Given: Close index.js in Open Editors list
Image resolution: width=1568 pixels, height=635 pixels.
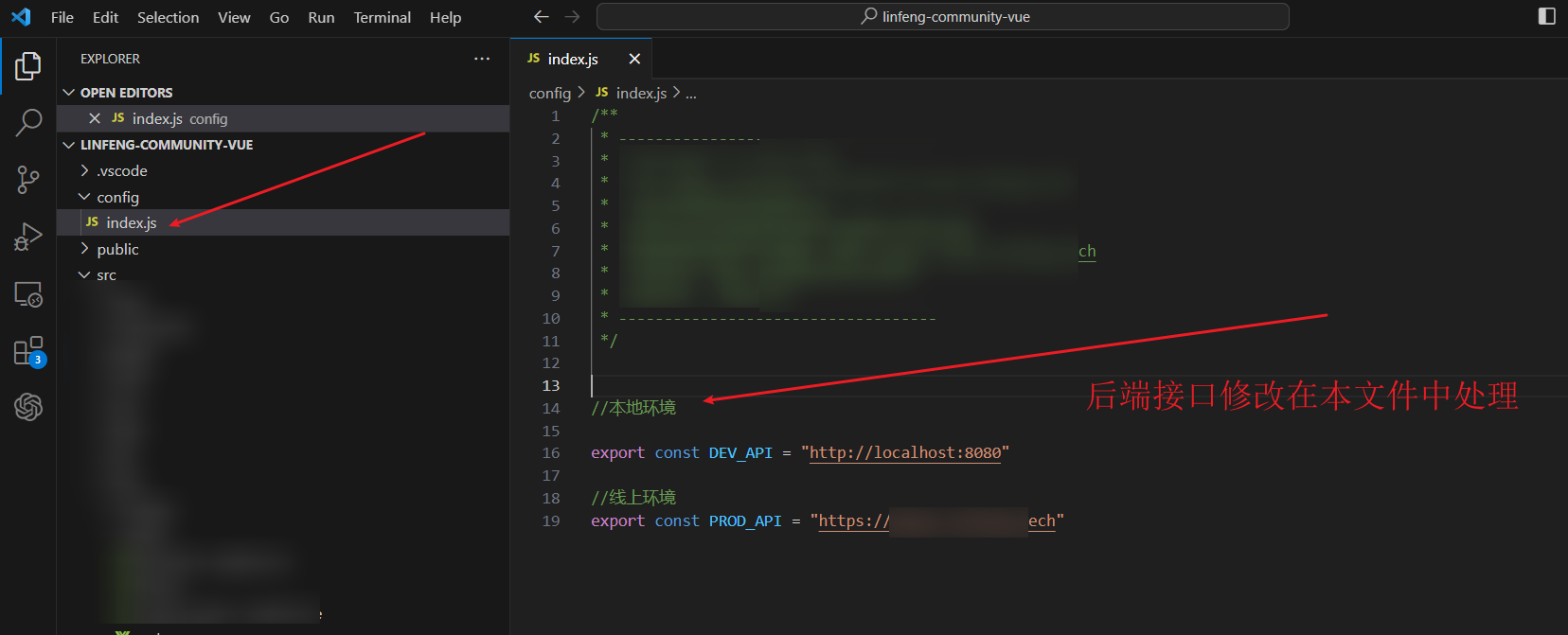Looking at the screenshot, I should [95, 118].
